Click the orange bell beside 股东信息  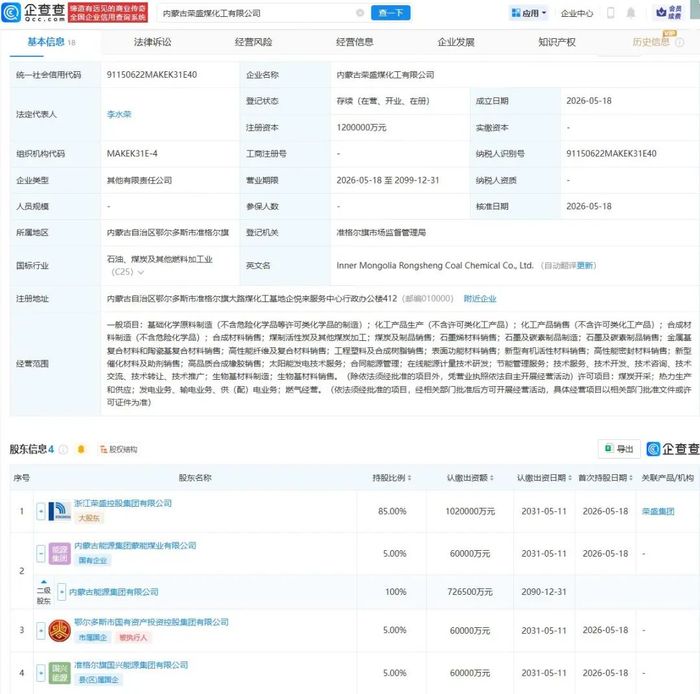pyautogui.click(x=81, y=449)
